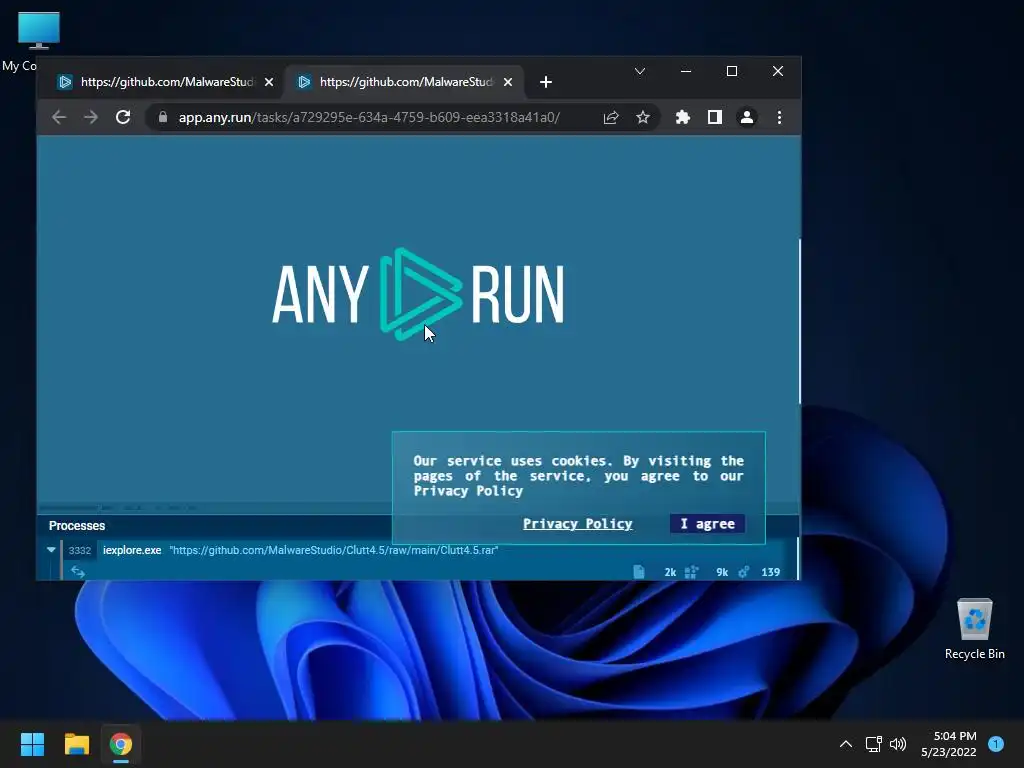
Task: Select the iexplore.exe process name
Action: coord(132,550)
